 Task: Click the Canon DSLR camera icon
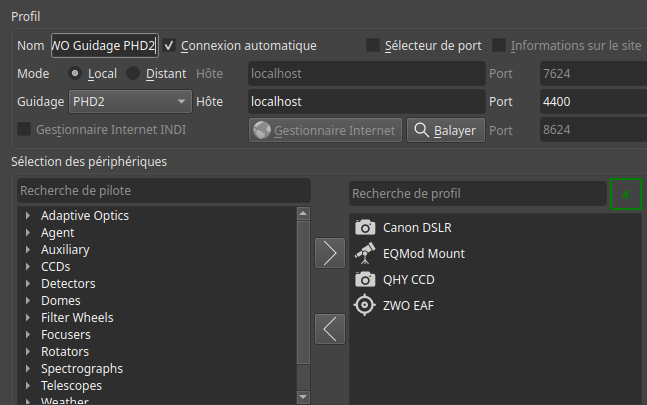(x=366, y=228)
